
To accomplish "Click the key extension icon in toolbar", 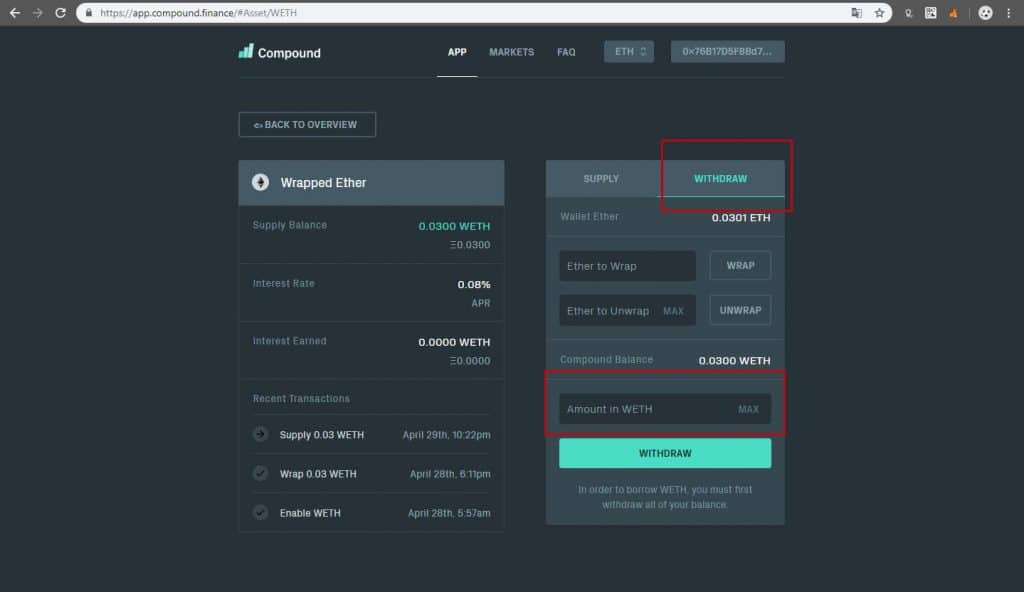I will coord(908,13).
